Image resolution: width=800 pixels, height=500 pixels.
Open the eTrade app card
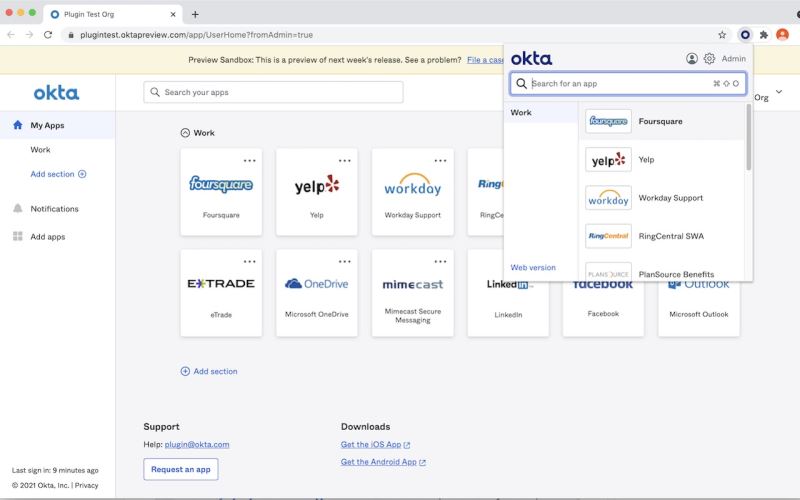point(221,293)
